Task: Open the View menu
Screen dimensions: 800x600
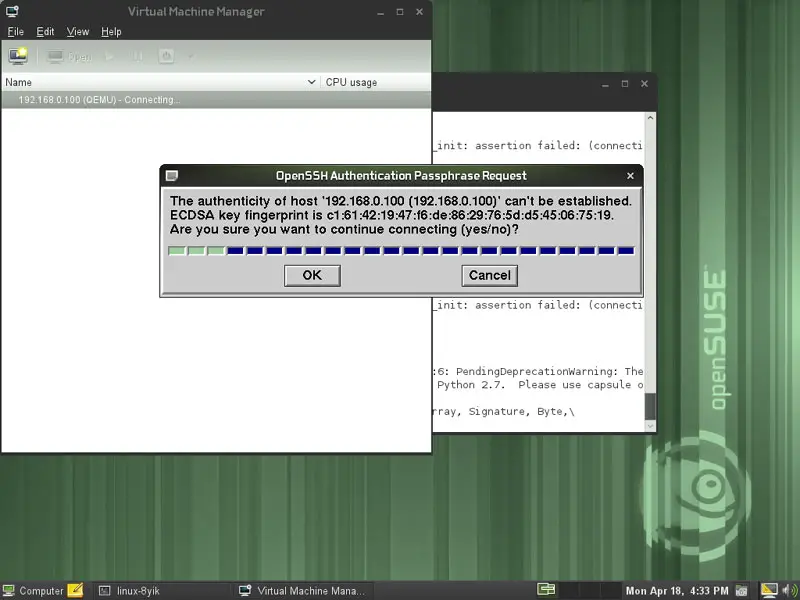Action: pyautogui.click(x=78, y=32)
